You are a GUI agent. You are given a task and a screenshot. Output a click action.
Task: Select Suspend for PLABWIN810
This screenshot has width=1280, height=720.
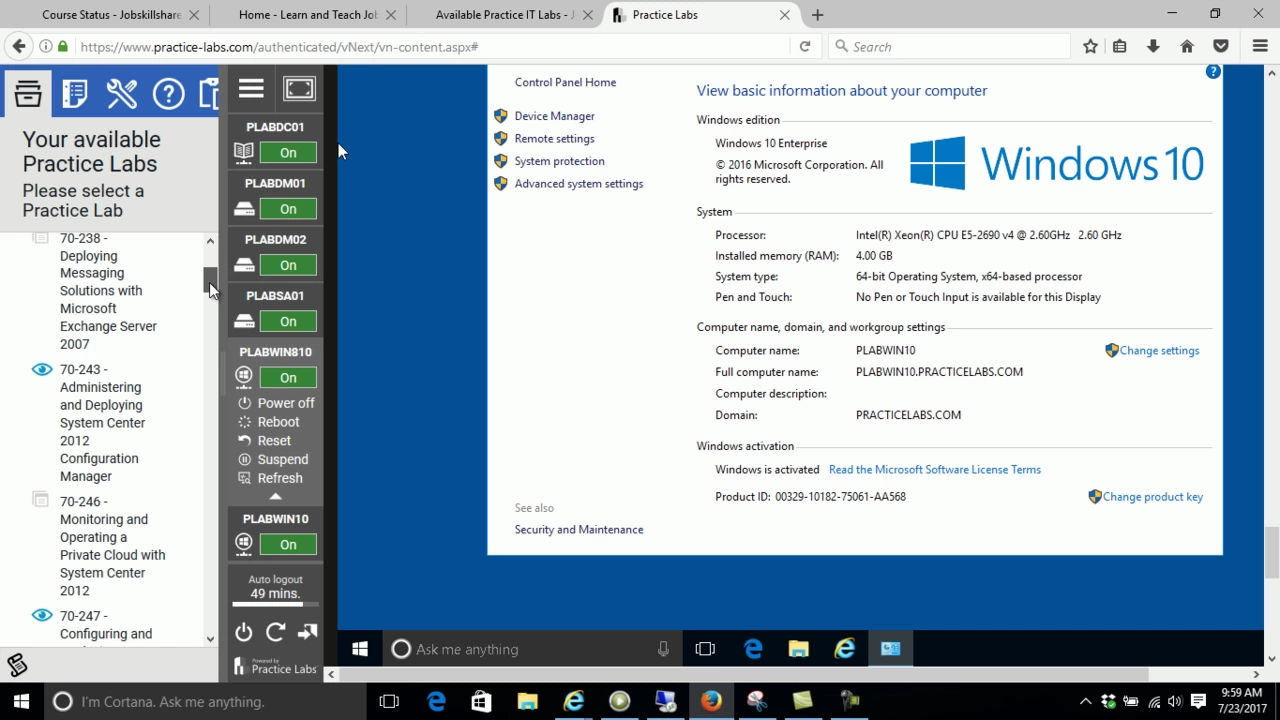coord(273,459)
